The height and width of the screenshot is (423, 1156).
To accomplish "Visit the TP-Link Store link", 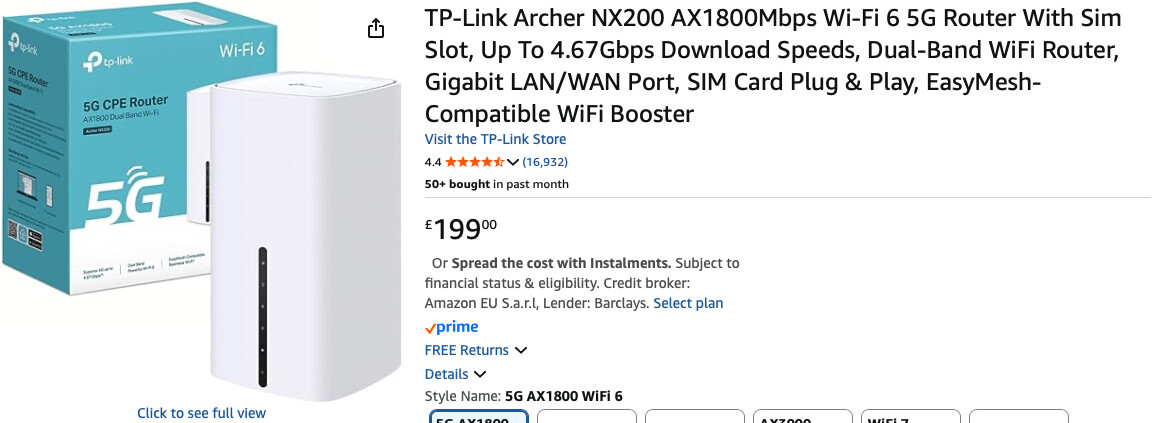I will (495, 139).
